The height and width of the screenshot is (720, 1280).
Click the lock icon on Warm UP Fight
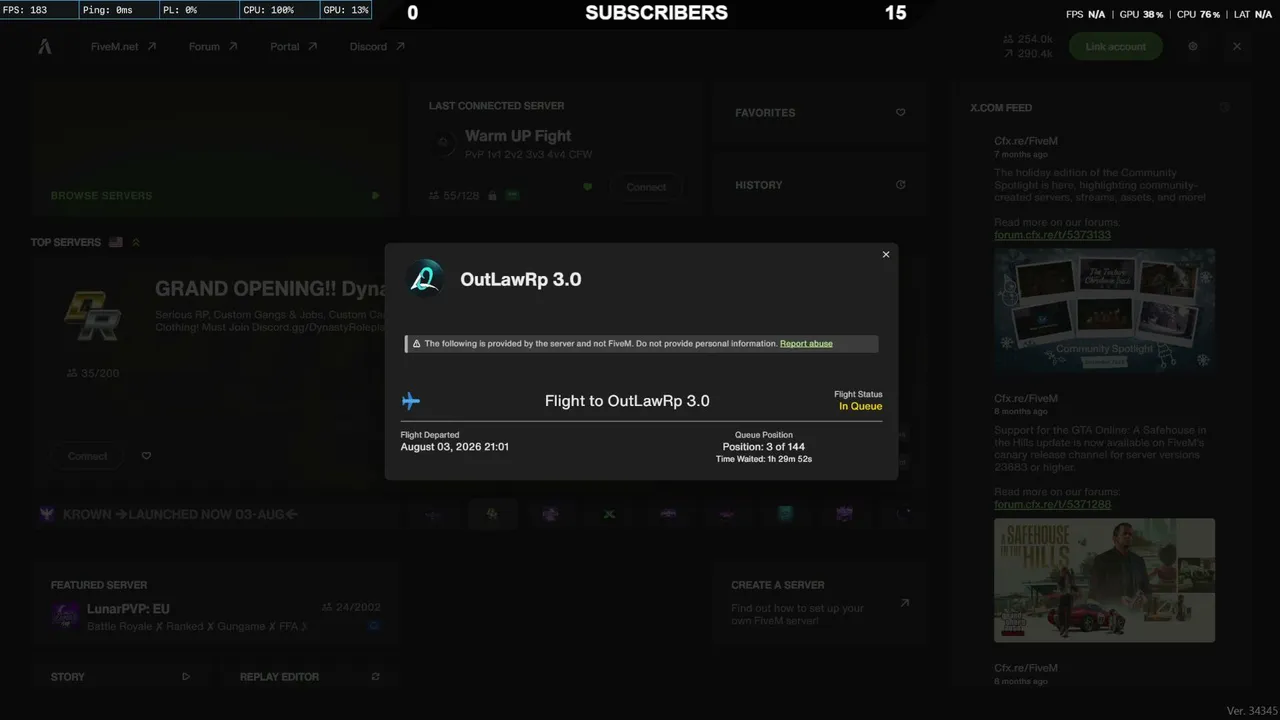click(x=492, y=196)
